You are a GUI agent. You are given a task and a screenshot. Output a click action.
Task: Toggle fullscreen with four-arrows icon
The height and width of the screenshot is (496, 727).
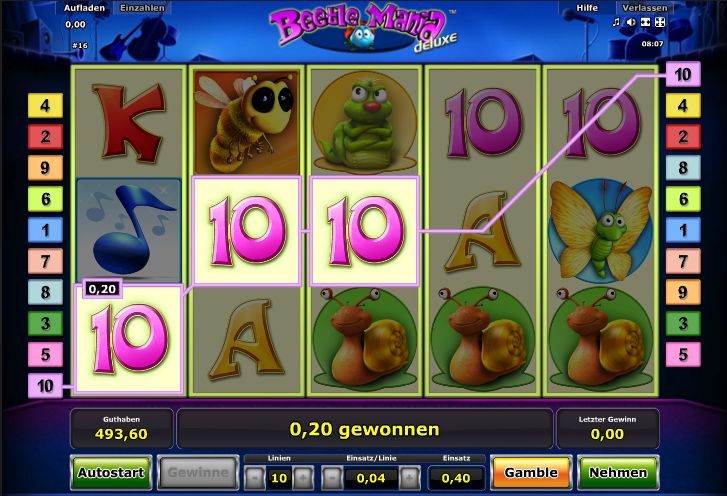pyautogui.click(x=660, y=22)
